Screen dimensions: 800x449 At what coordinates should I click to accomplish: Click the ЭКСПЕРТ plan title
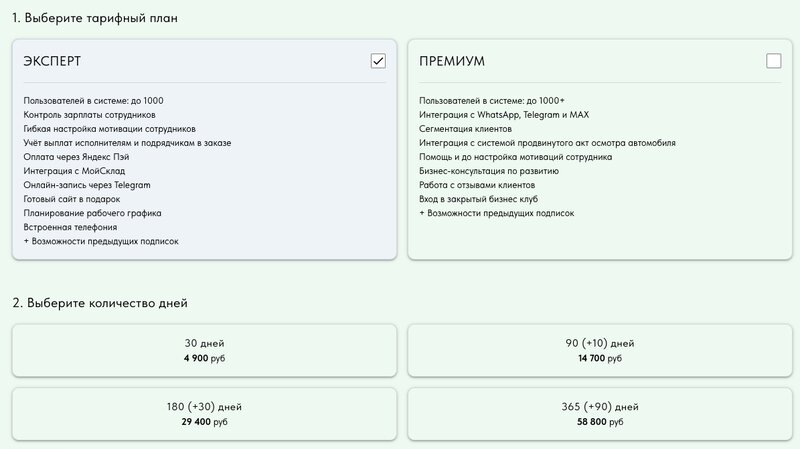(52, 61)
